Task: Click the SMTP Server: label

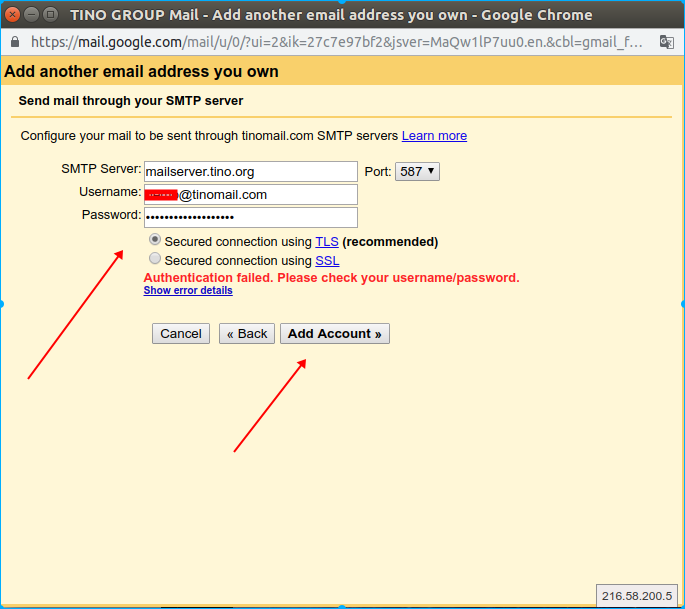Action: coord(101,169)
